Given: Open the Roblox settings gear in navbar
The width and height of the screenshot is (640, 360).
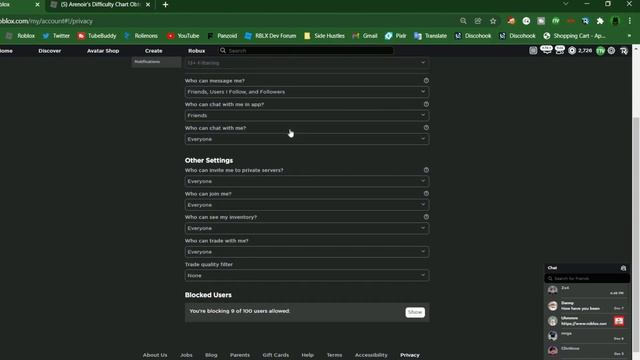Looking at the screenshot, I should click(x=611, y=51).
